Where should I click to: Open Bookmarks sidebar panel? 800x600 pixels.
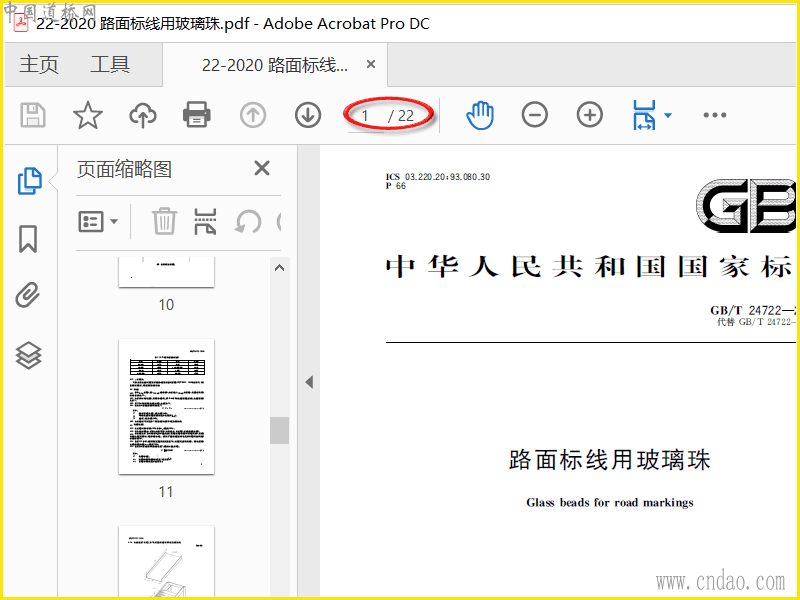[x=28, y=239]
